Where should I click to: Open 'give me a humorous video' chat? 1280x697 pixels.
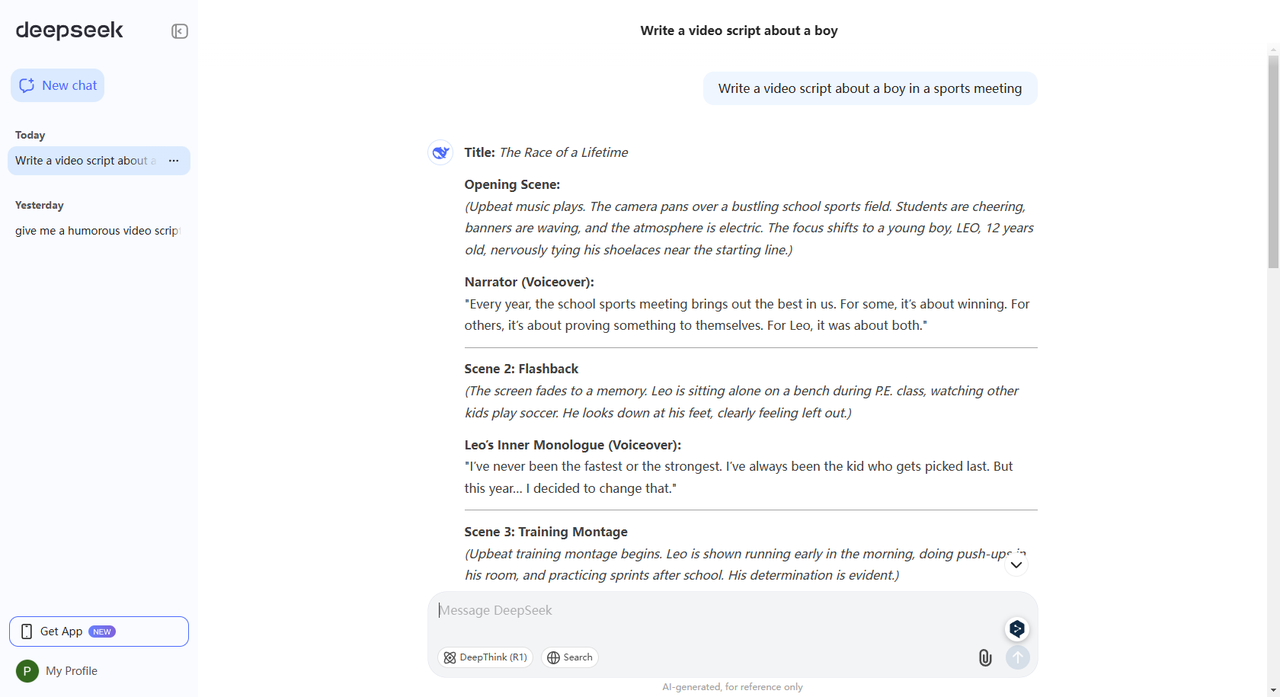(x=96, y=231)
